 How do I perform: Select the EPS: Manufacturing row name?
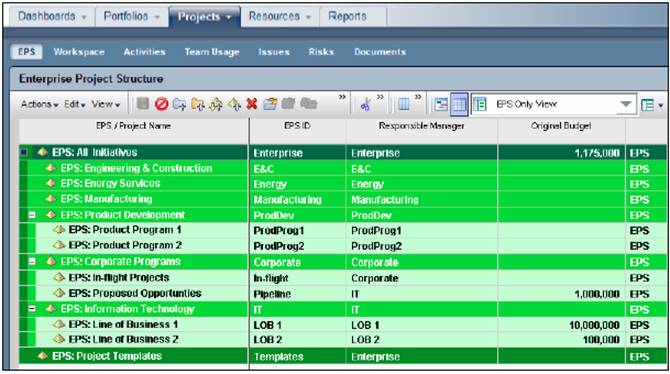pyautogui.click(x=106, y=199)
